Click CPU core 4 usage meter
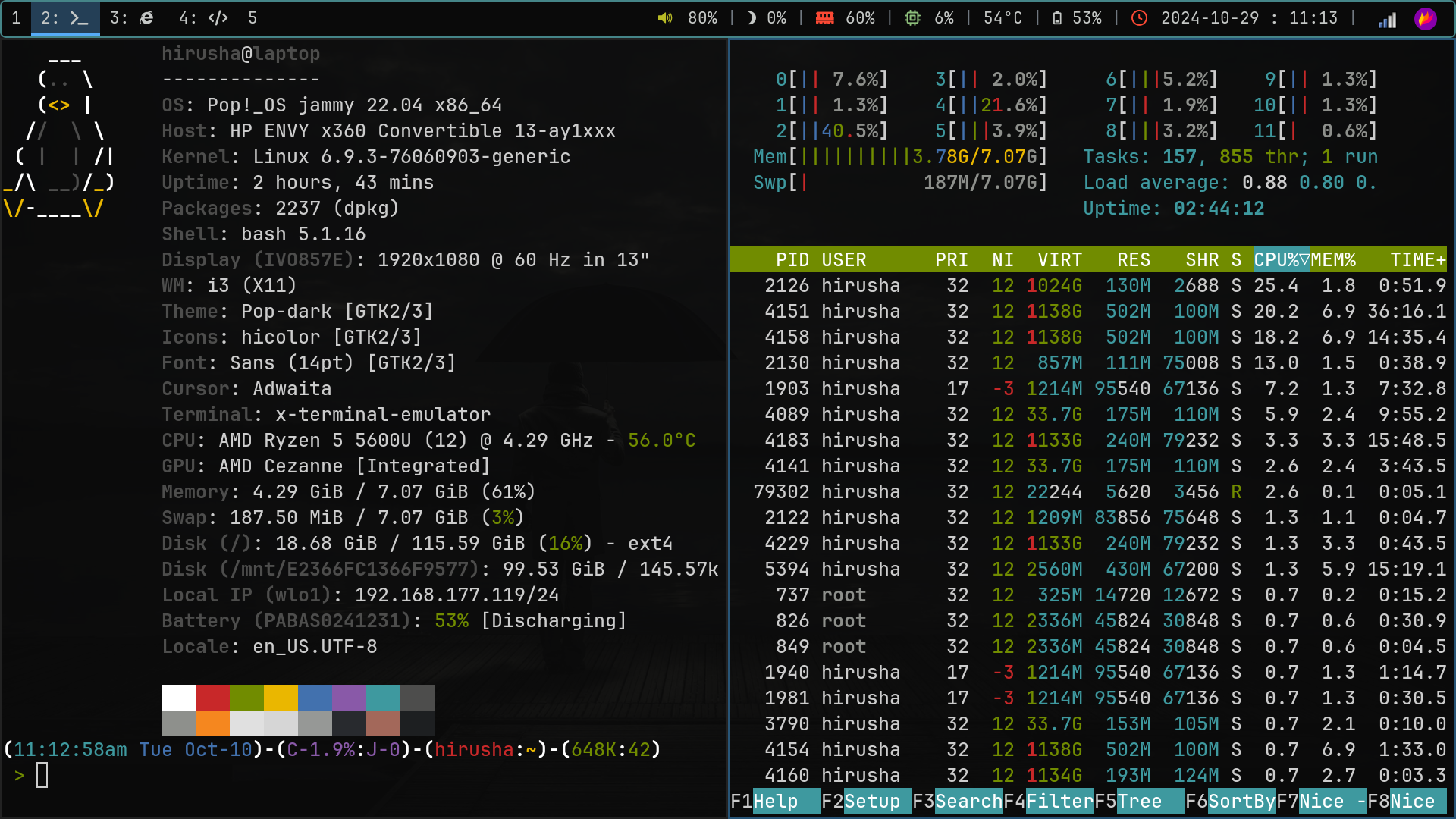The image size is (1456, 819). coord(991,105)
